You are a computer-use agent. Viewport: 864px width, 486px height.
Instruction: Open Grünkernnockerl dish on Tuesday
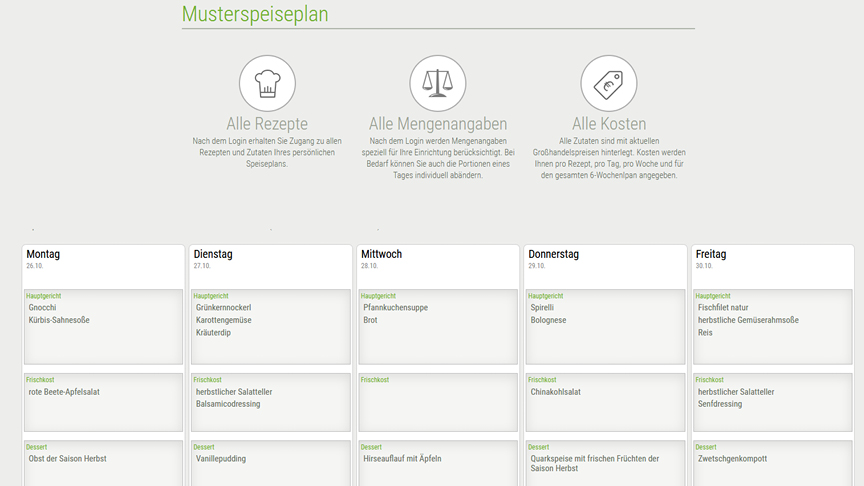[223, 307]
